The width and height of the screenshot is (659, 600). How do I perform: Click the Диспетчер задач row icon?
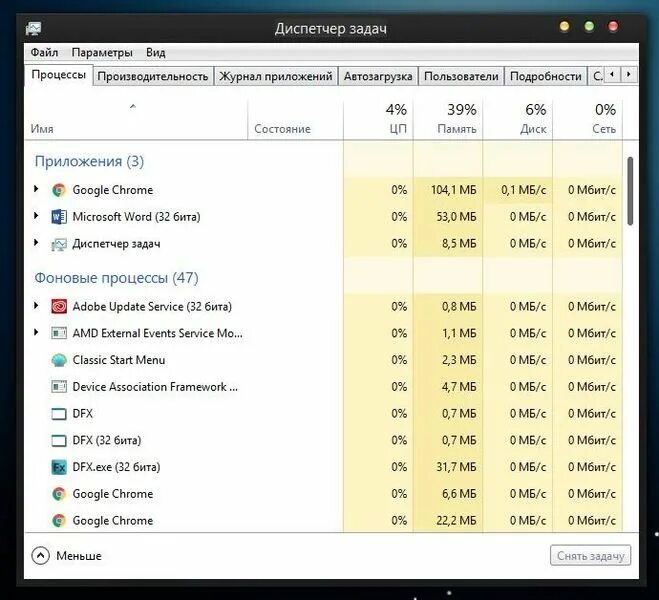click(59, 244)
